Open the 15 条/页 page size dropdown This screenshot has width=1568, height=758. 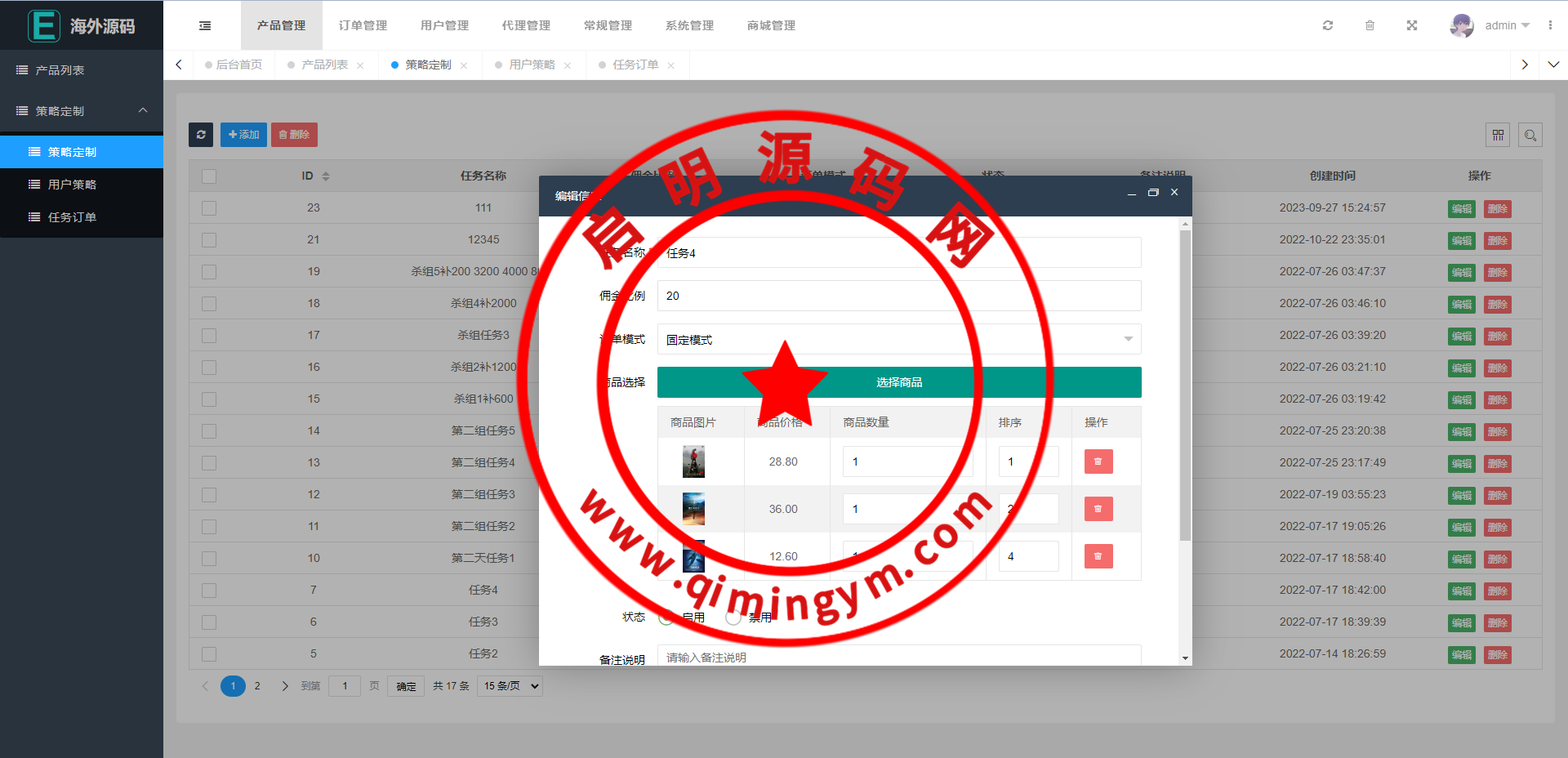click(x=511, y=686)
